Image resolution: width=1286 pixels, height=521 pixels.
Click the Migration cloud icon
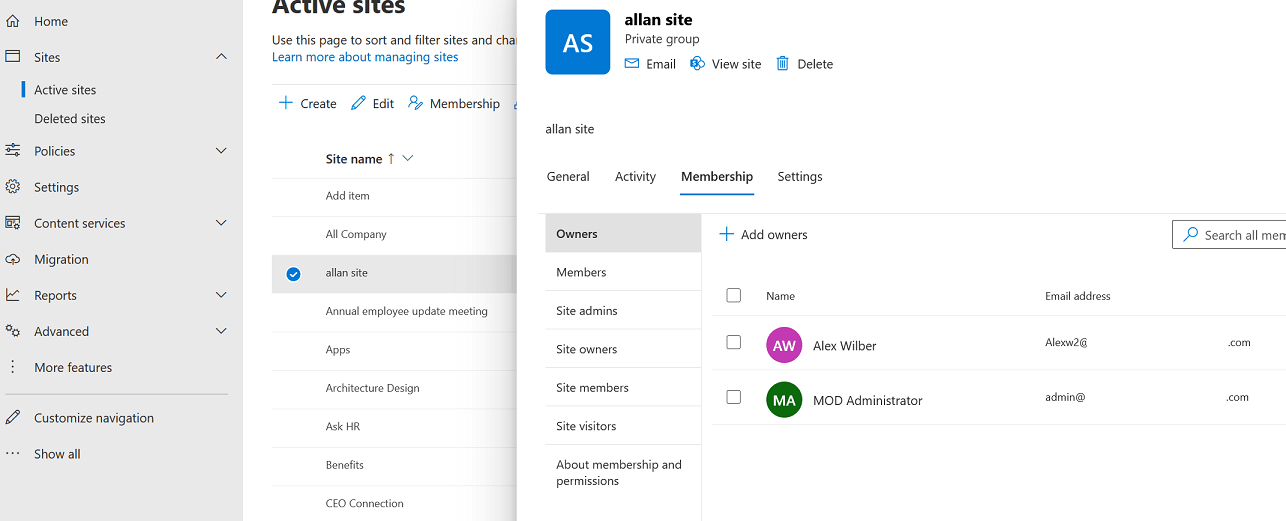[x=13, y=259]
